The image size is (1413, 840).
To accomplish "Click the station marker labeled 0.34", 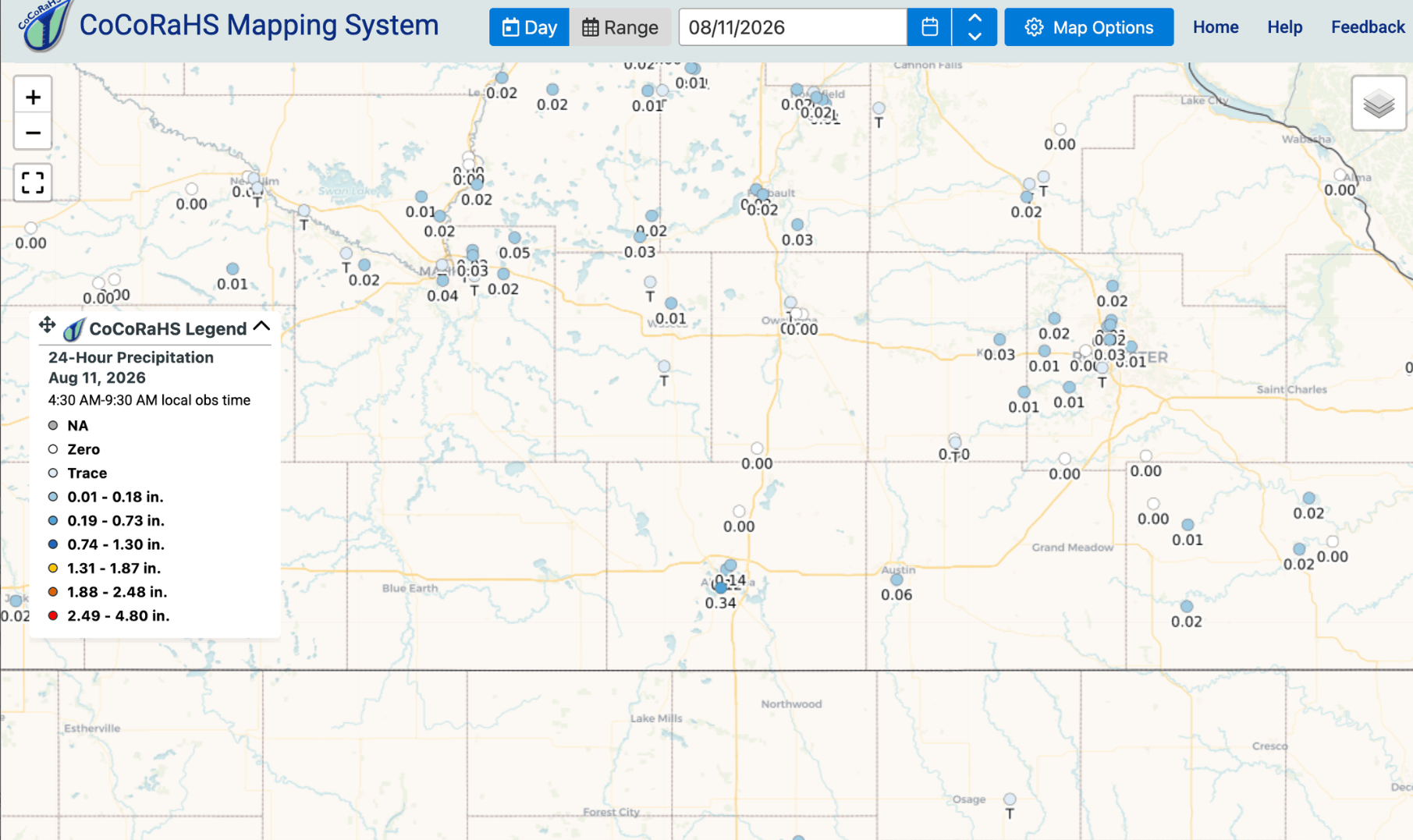I will (720, 587).
